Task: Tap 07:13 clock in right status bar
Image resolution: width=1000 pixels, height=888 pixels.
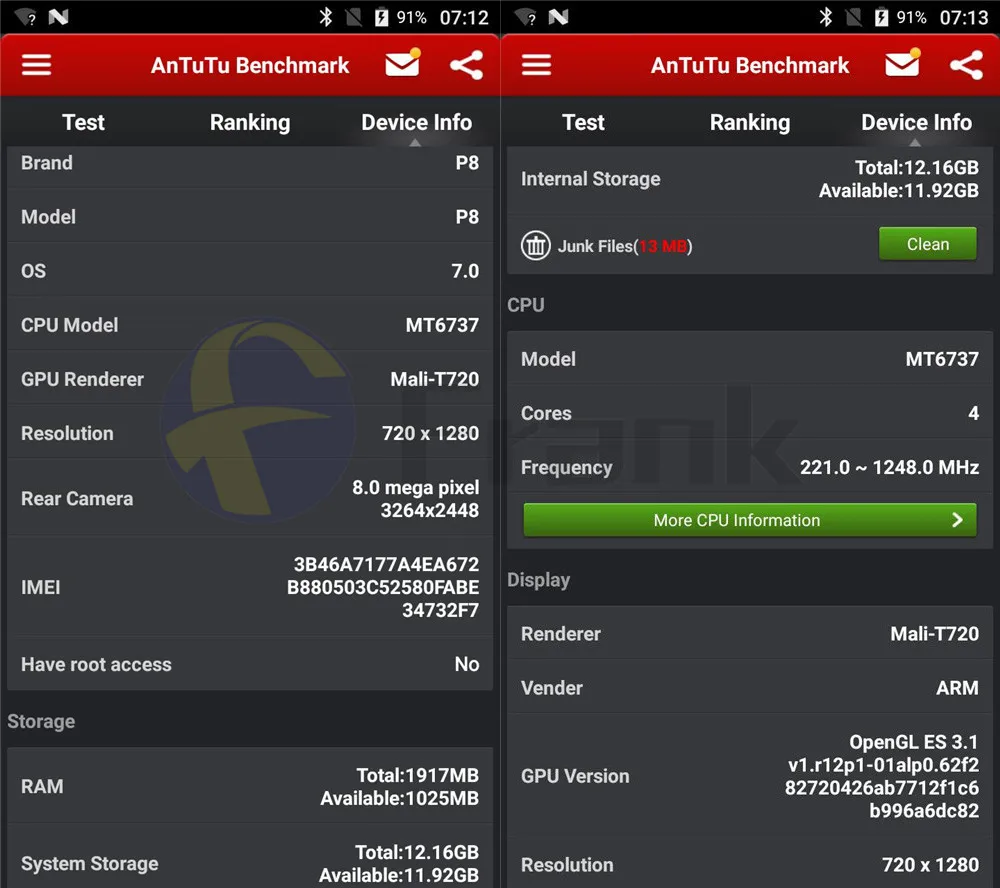Action: coord(964,17)
